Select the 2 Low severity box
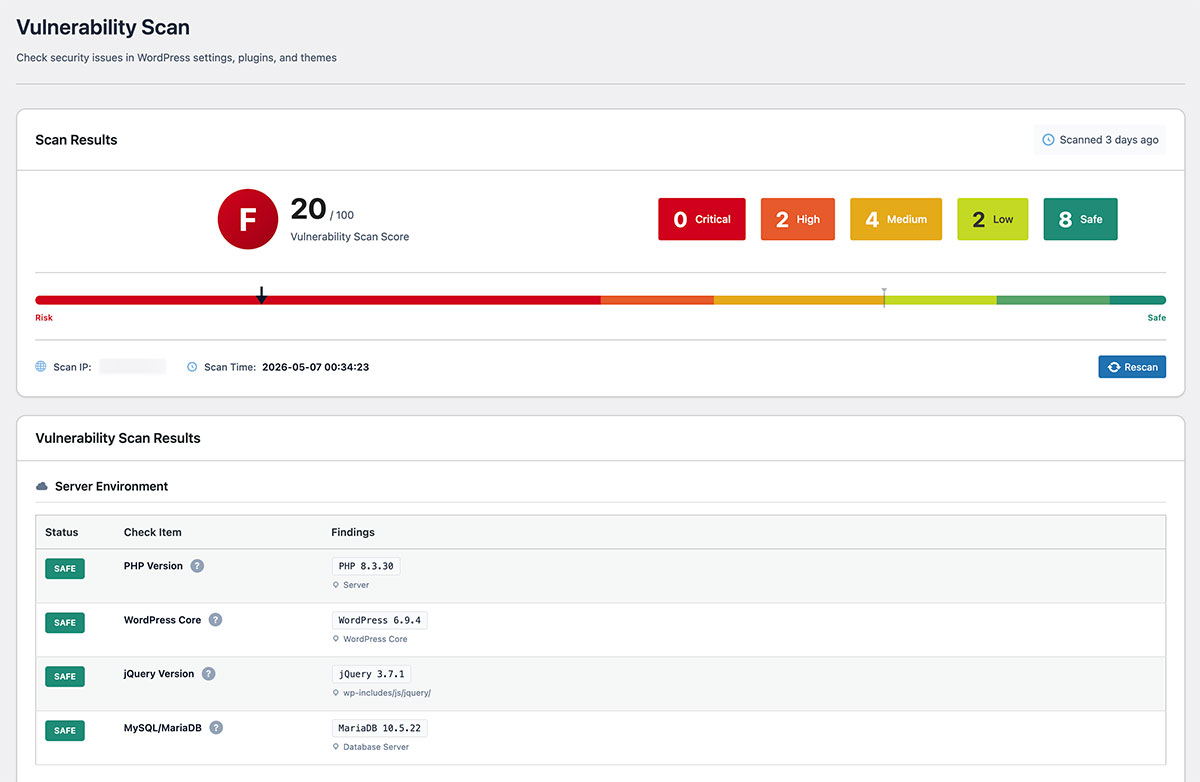 (x=992, y=219)
